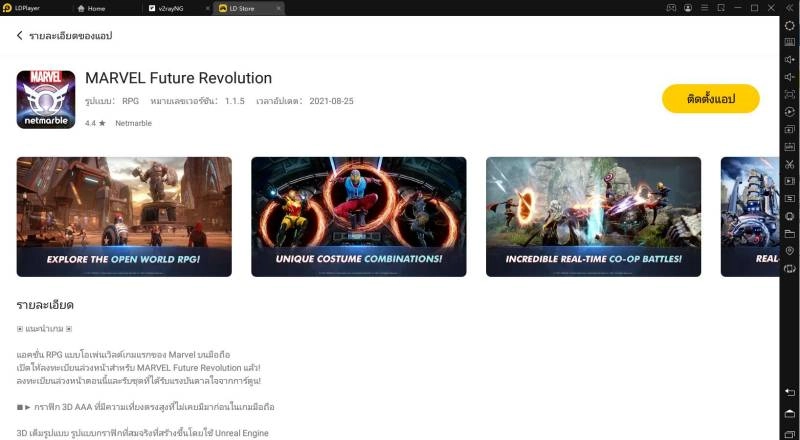Open the operation recorder play-circle icon
The height and width of the screenshot is (440, 800).
point(789,112)
